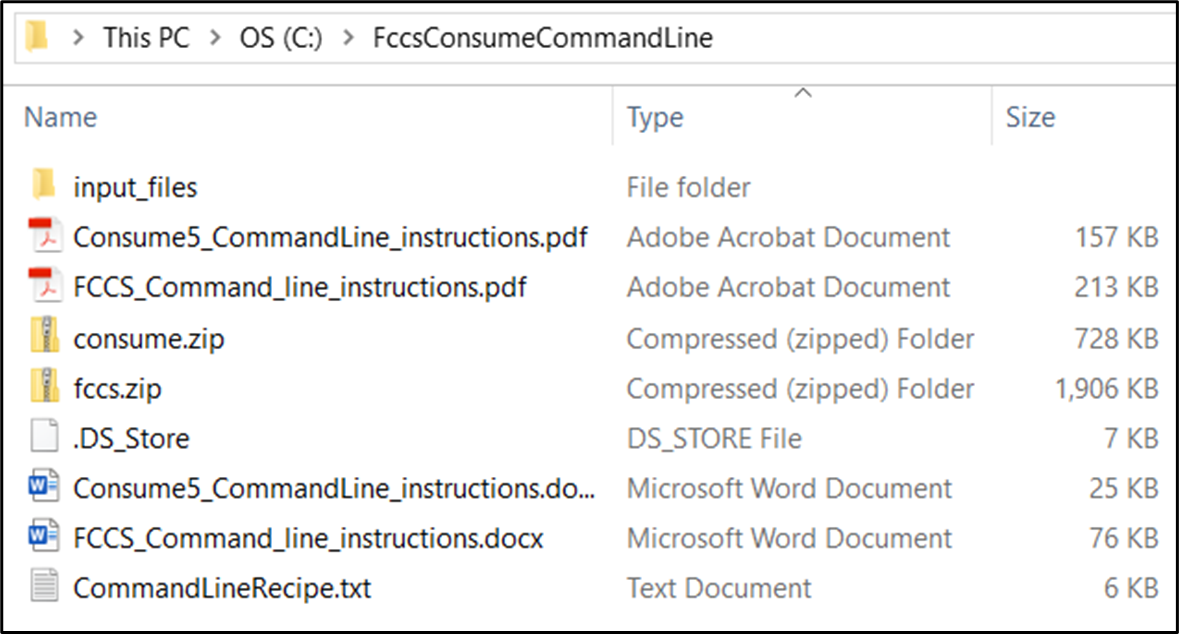Sort files by the Size column

1030,117
